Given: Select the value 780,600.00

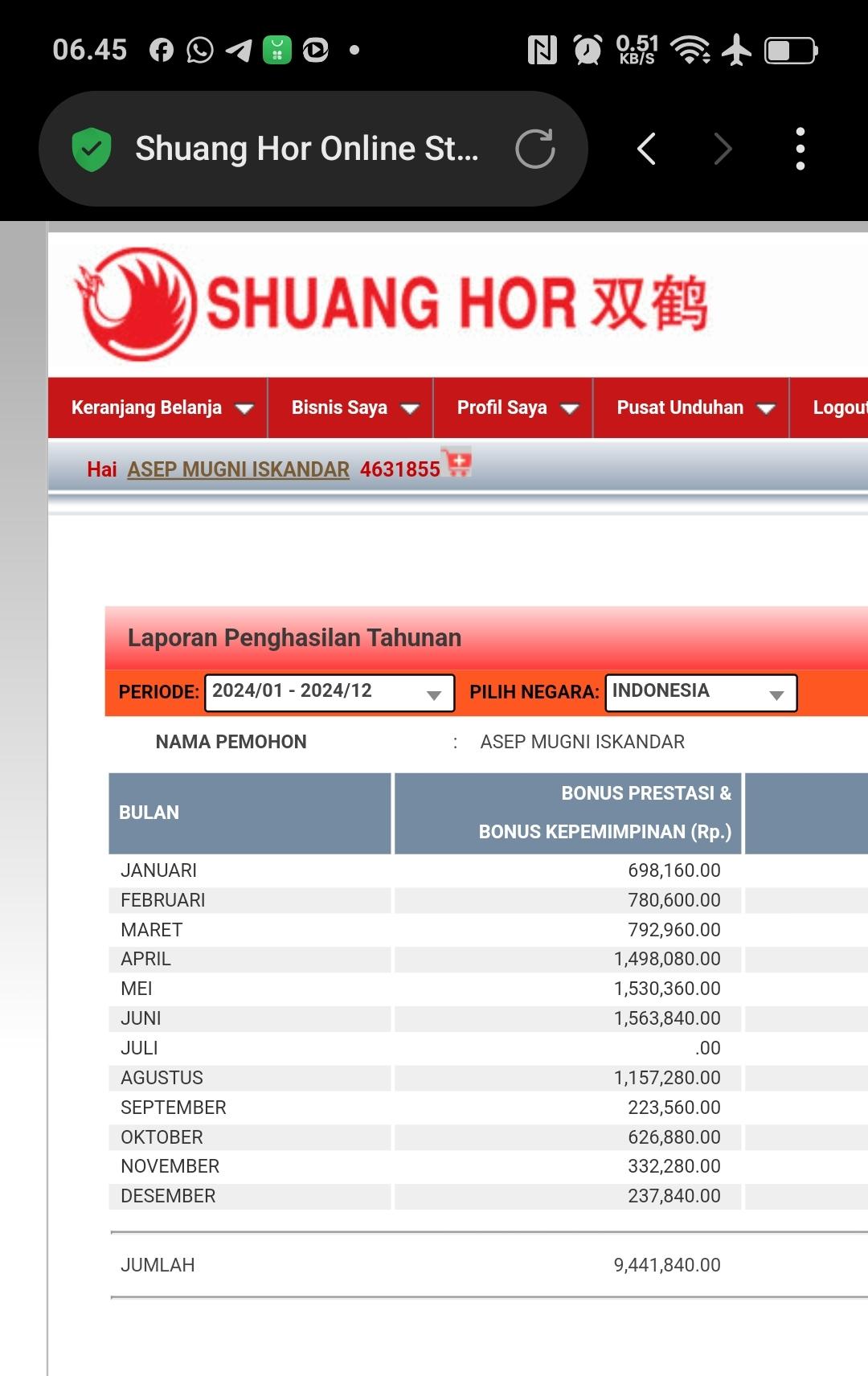Looking at the screenshot, I should tap(674, 900).
